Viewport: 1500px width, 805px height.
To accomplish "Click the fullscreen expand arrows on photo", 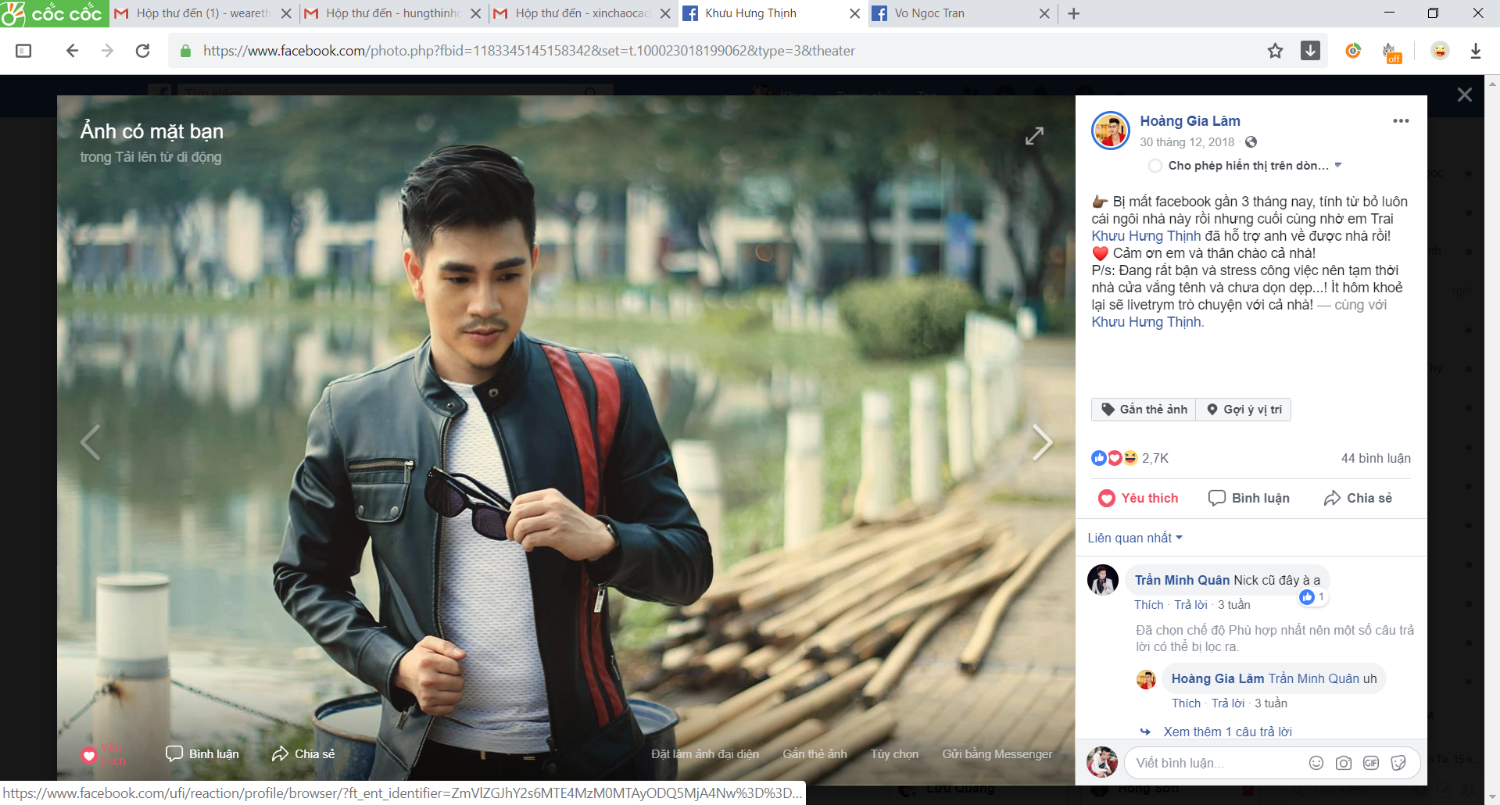I will 1034,136.
